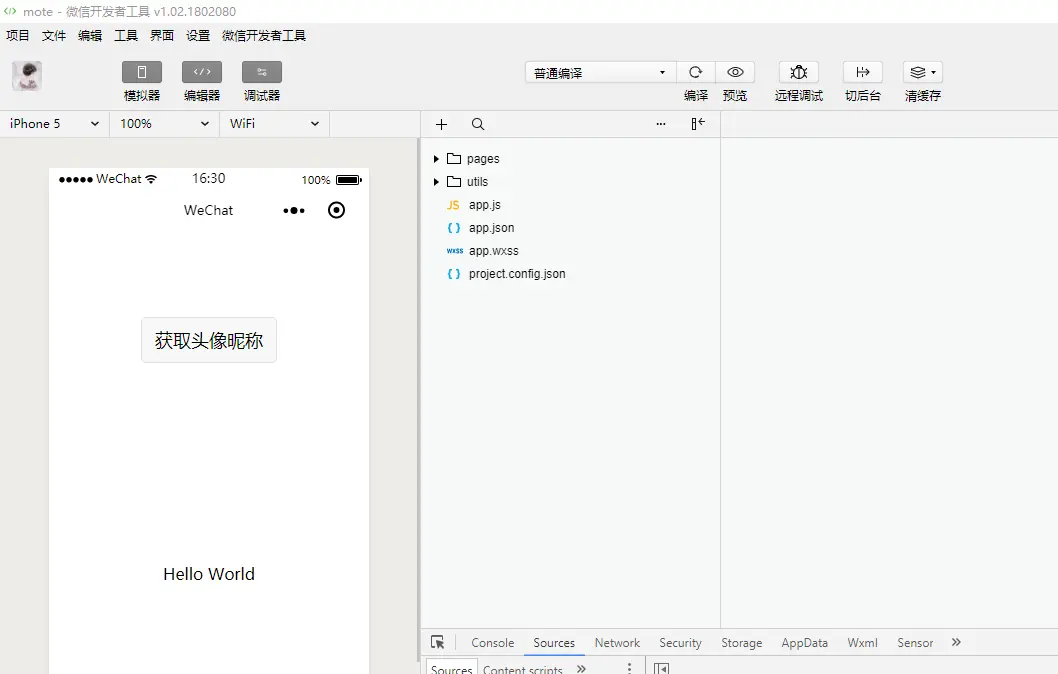The height and width of the screenshot is (674, 1058).
Task: Click the 切后台 switch background icon
Action: (x=863, y=72)
